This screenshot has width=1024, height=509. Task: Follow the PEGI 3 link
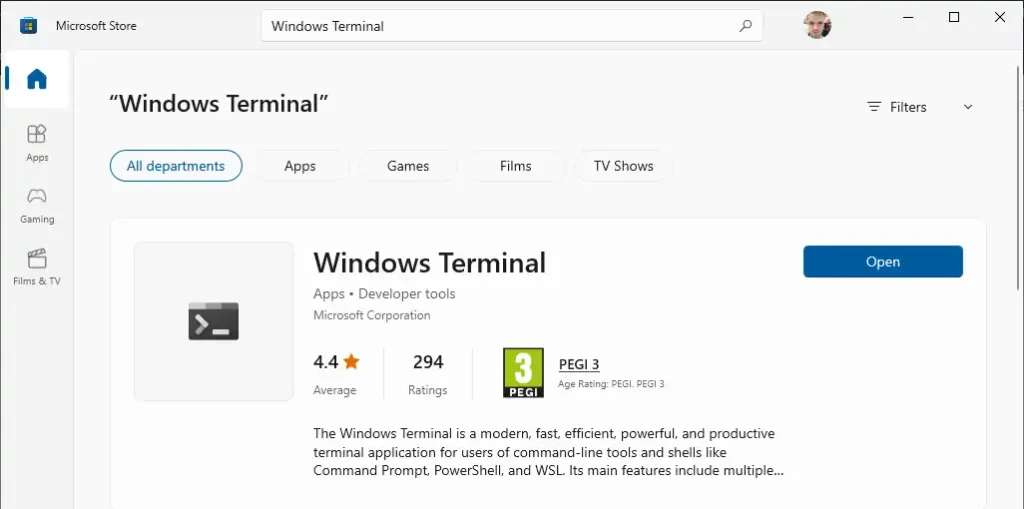pos(579,365)
